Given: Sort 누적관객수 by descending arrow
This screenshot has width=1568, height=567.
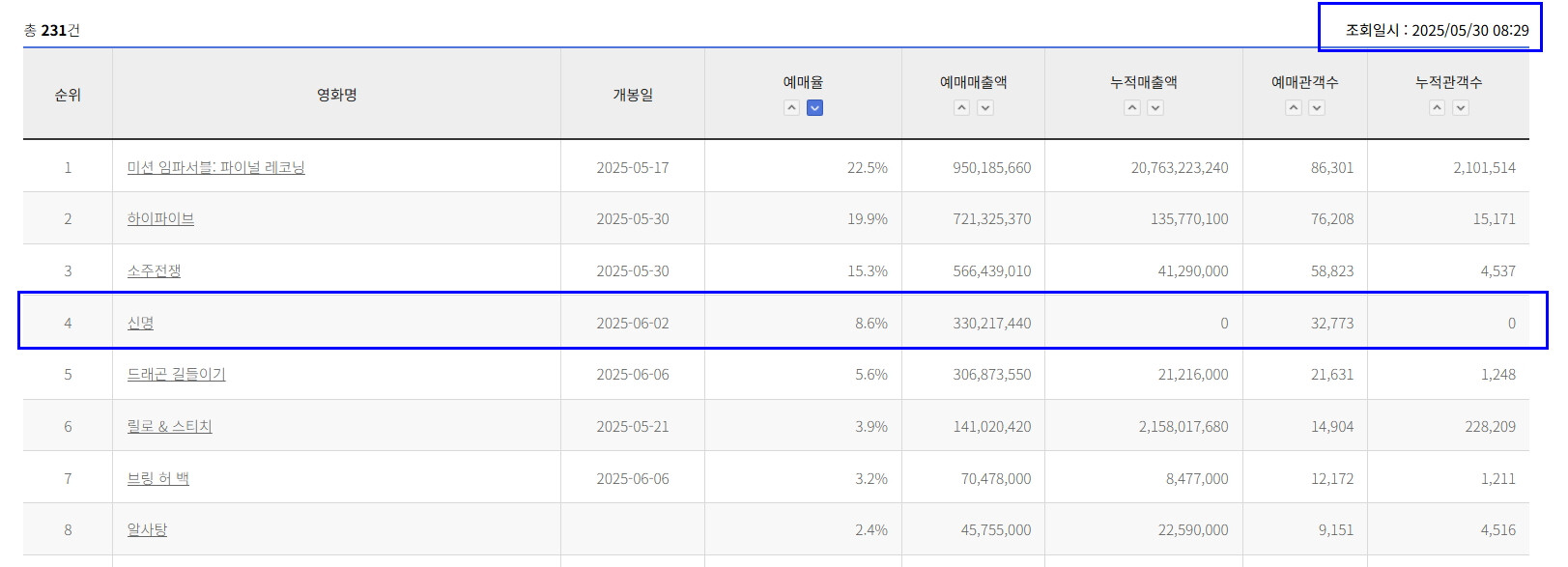Looking at the screenshot, I should click(x=1461, y=108).
